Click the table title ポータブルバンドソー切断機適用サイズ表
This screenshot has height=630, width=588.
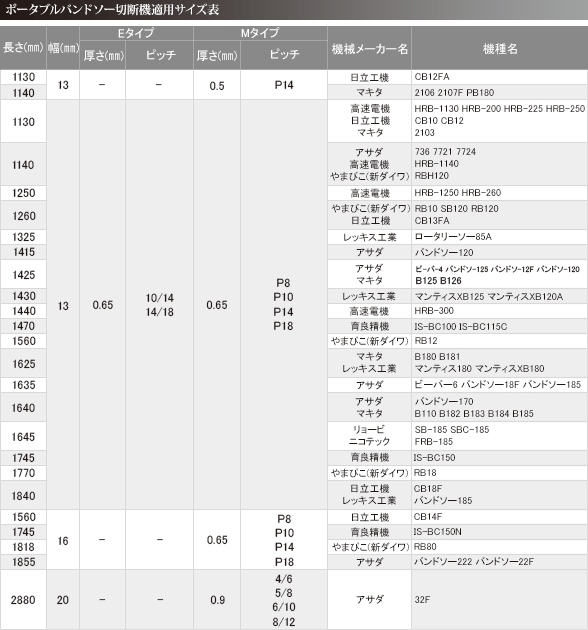(x=112, y=9)
